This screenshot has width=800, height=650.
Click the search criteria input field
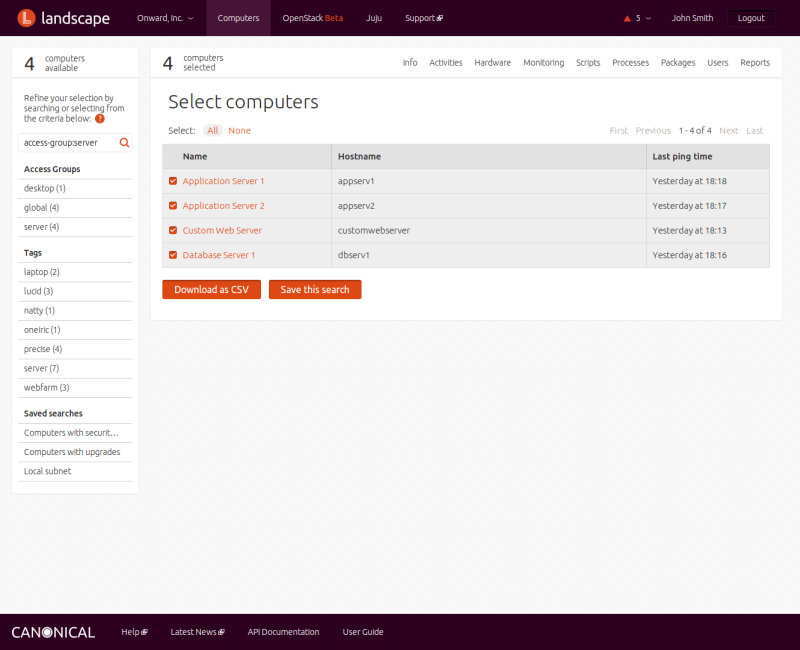[68, 143]
